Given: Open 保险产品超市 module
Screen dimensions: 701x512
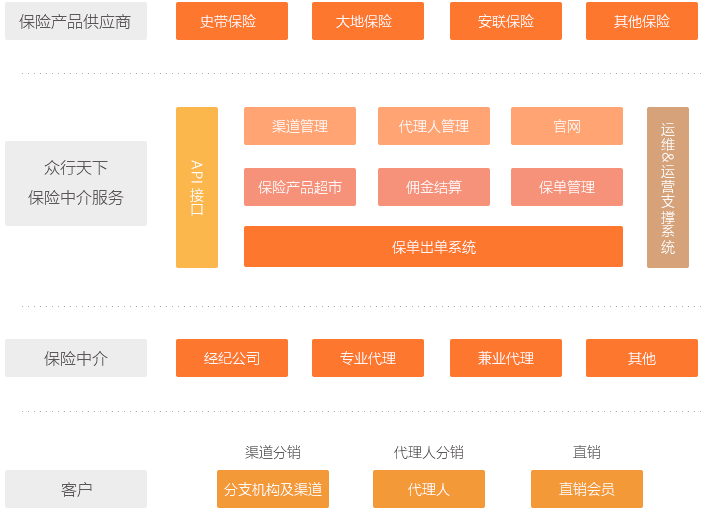Looking at the screenshot, I should (299, 187).
